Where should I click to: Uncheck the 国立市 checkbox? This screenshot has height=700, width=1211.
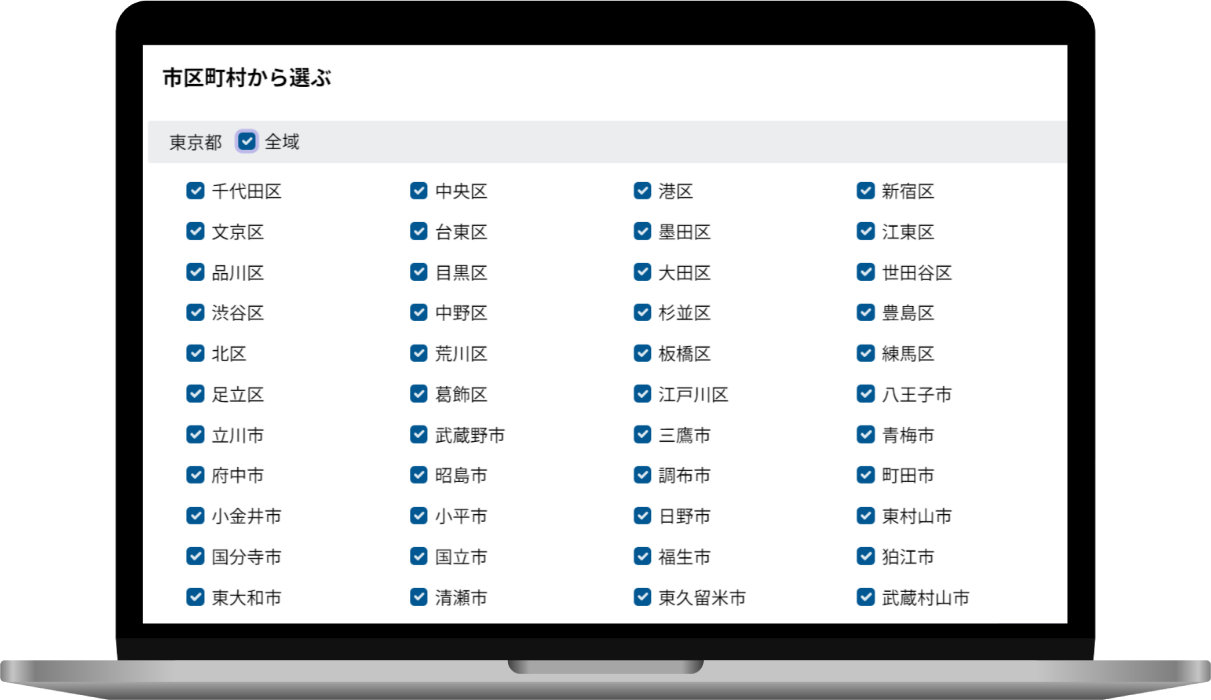pyautogui.click(x=419, y=556)
